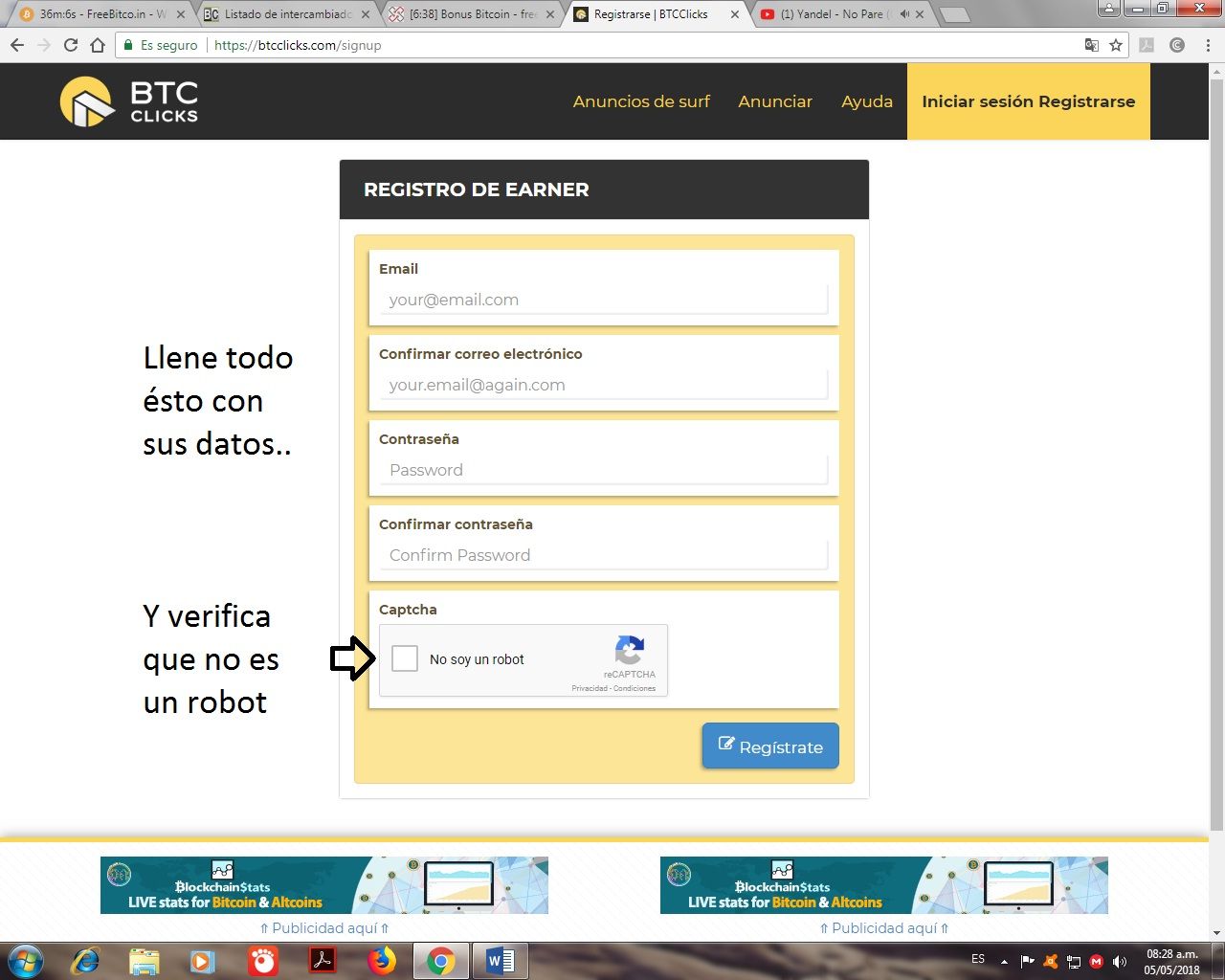Open the Chrome menu

click(1208, 45)
